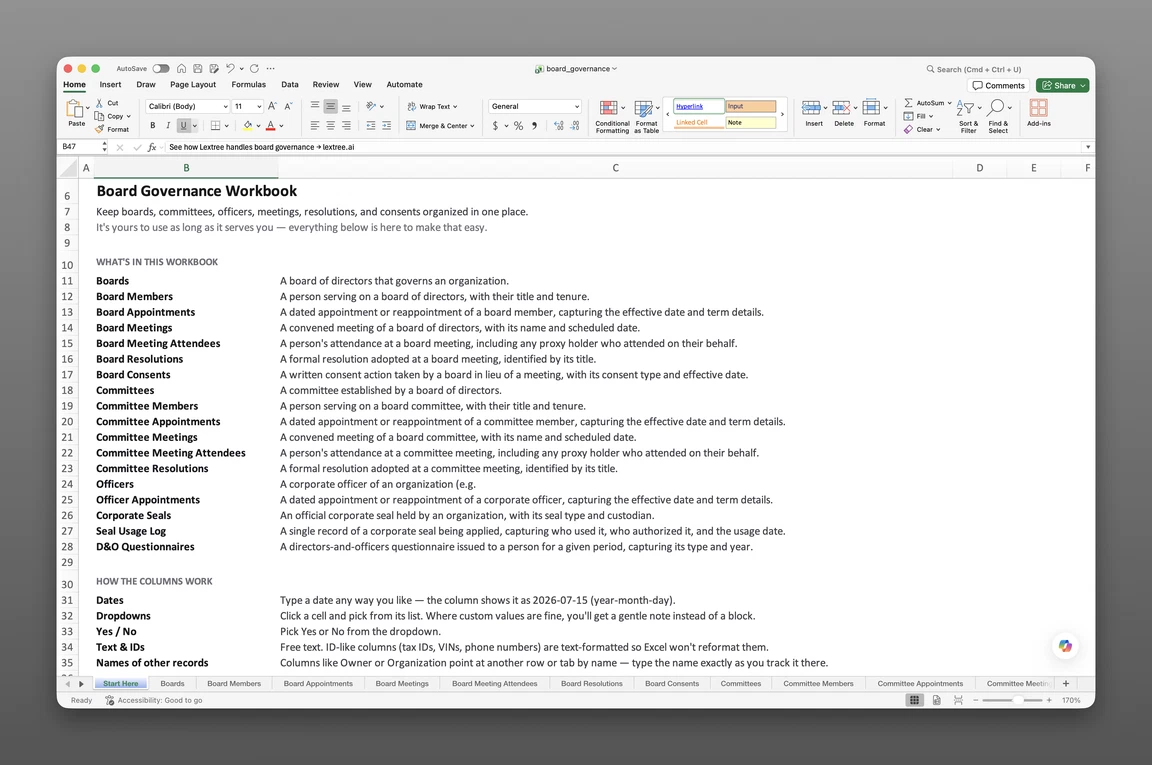This screenshot has width=1152, height=765.
Task: Click the Redo arrow icon
Action: coord(254,68)
